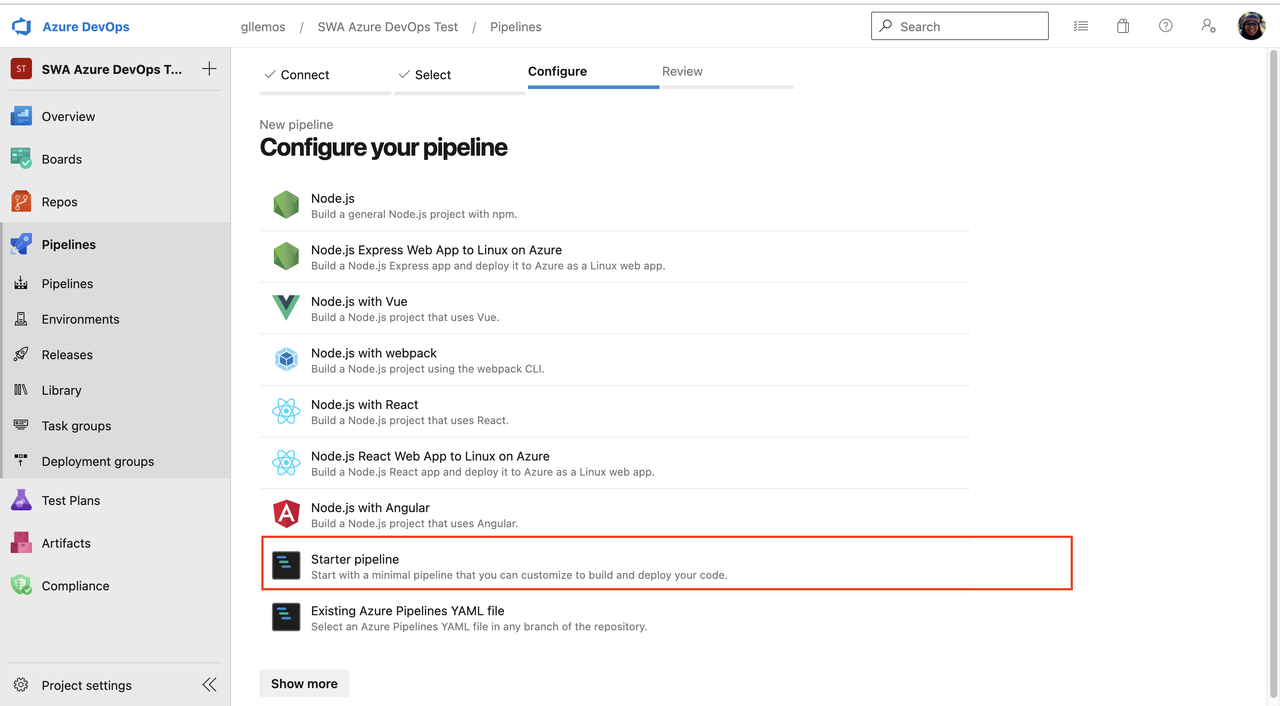Open Project settings

[x=87, y=685]
